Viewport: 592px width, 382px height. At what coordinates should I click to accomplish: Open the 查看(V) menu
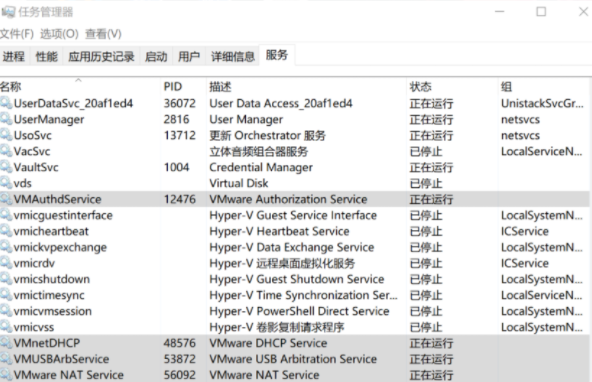[x=103, y=34]
